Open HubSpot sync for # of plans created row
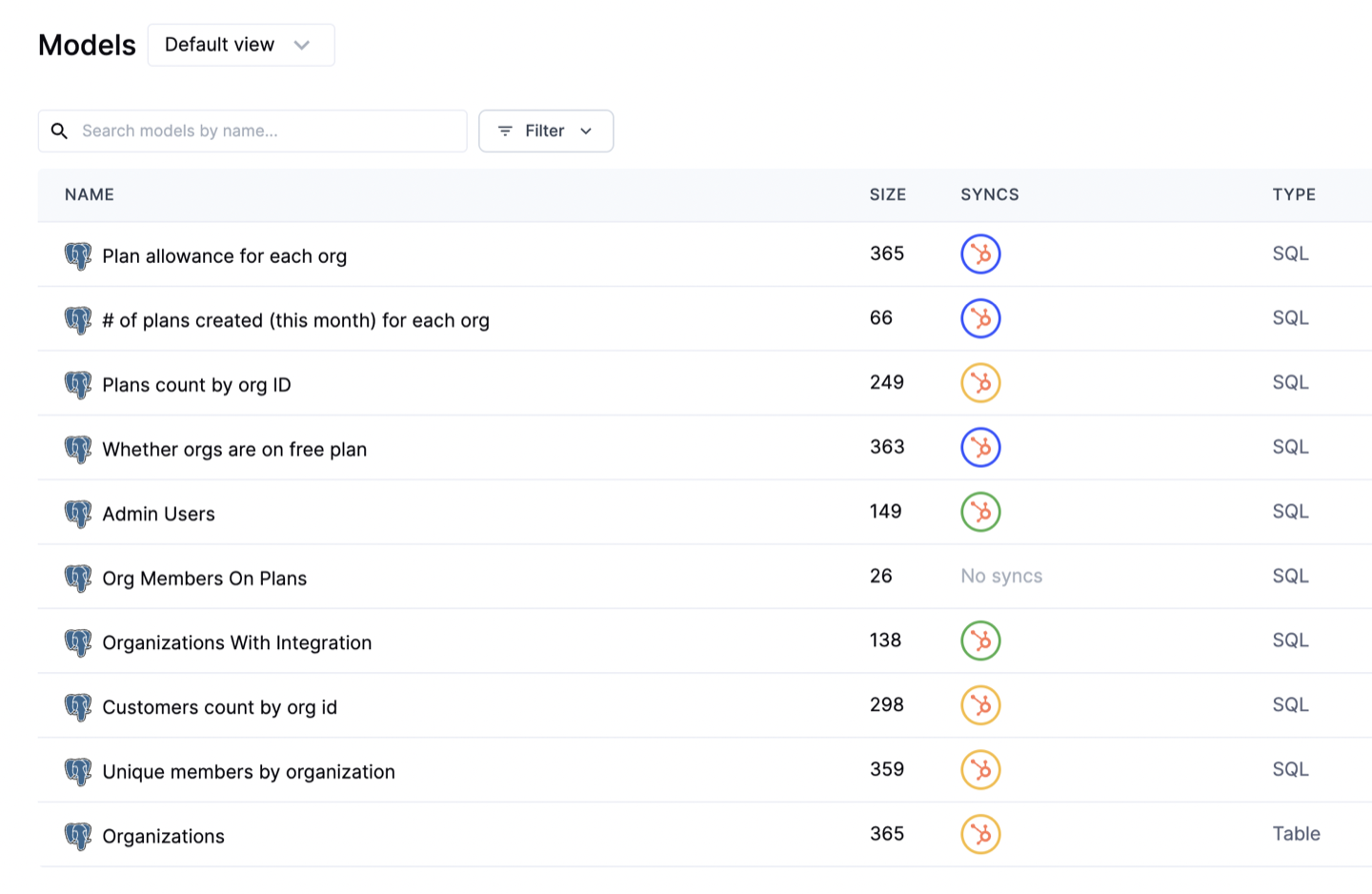Screen dimensions: 1372x894 pyautogui.click(x=980, y=318)
